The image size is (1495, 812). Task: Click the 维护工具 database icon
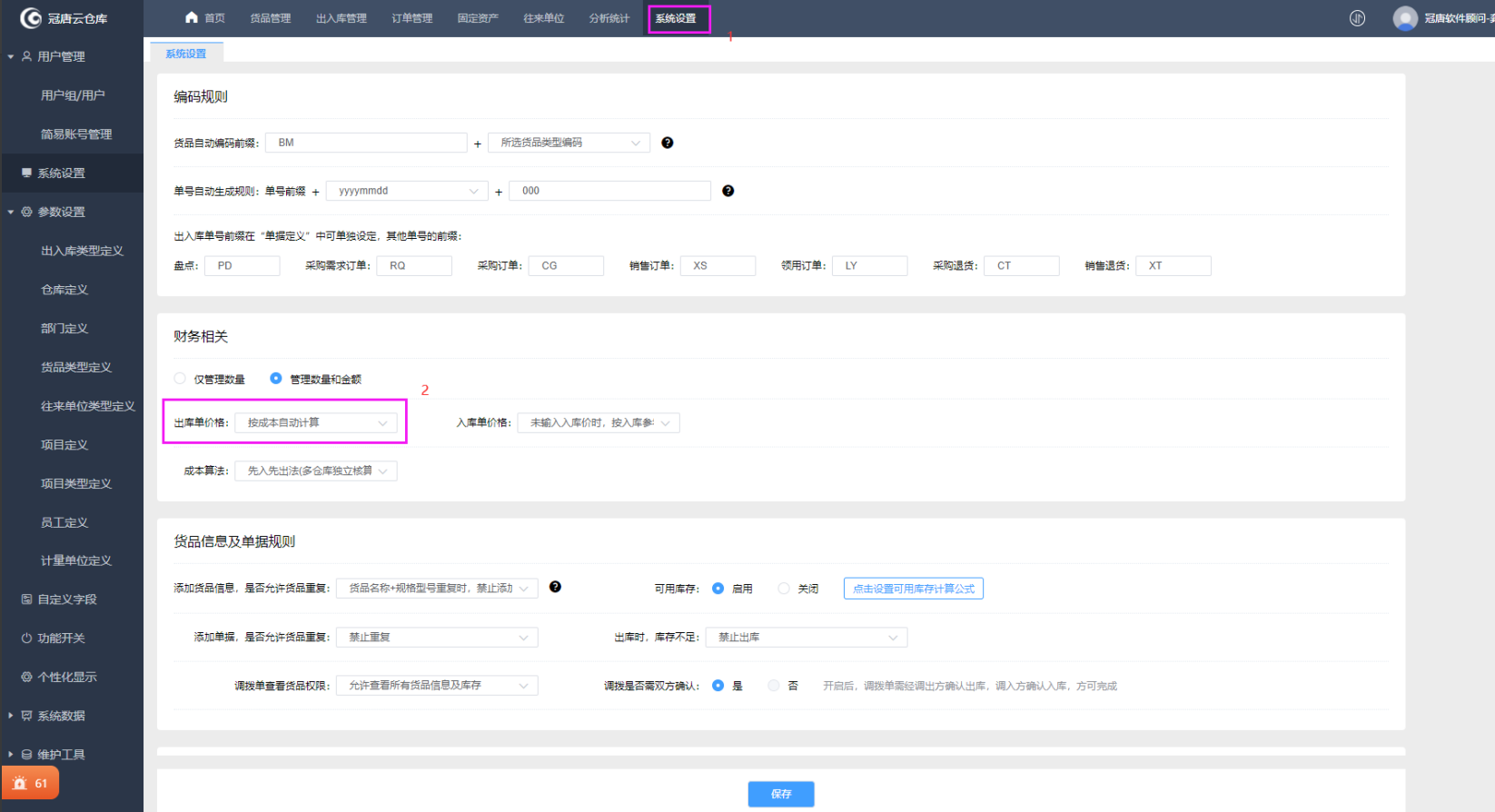tap(26, 755)
